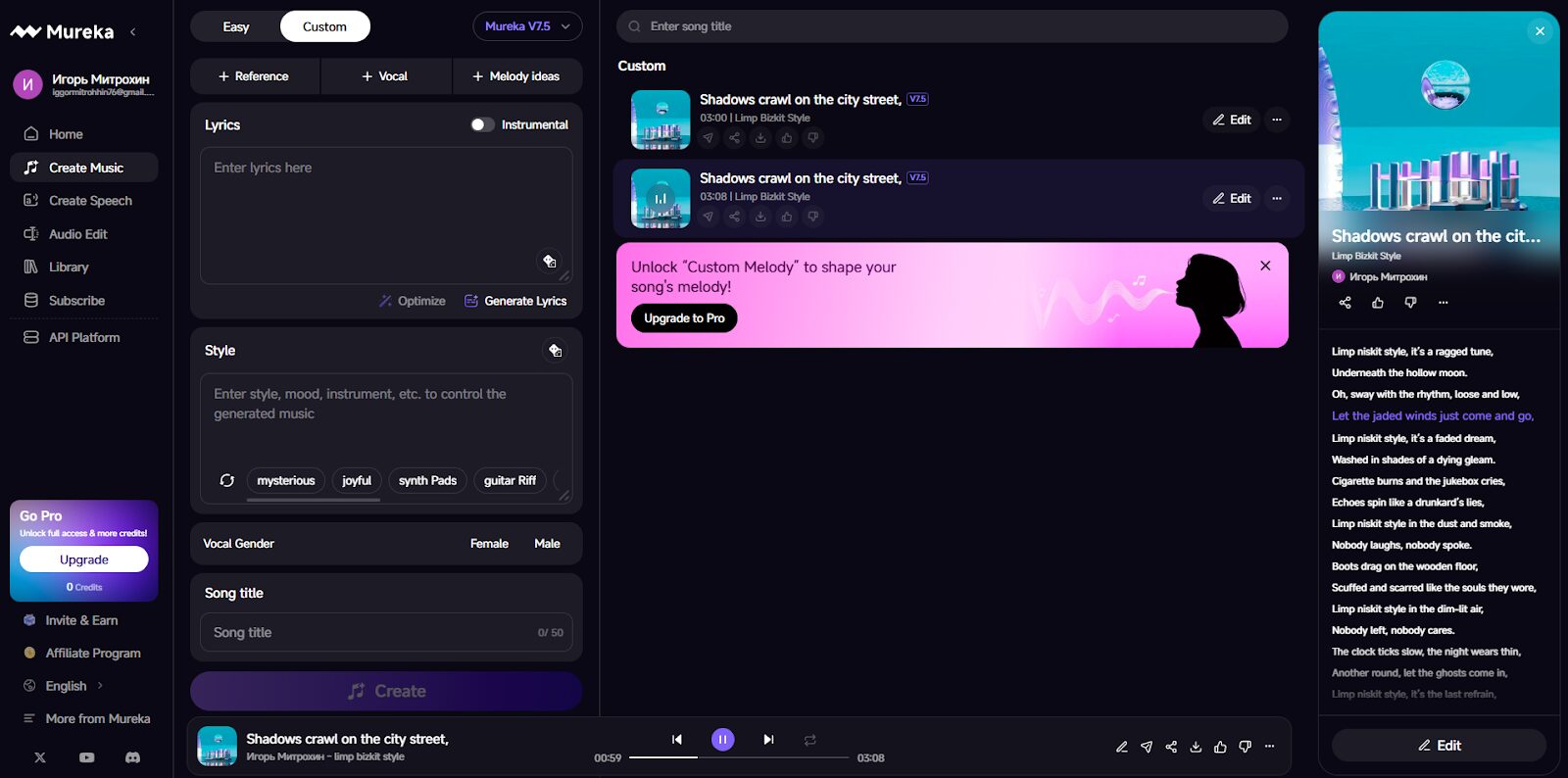This screenshot has width=1568, height=778.
Task: Click Generate Lyrics
Action: tap(515, 301)
